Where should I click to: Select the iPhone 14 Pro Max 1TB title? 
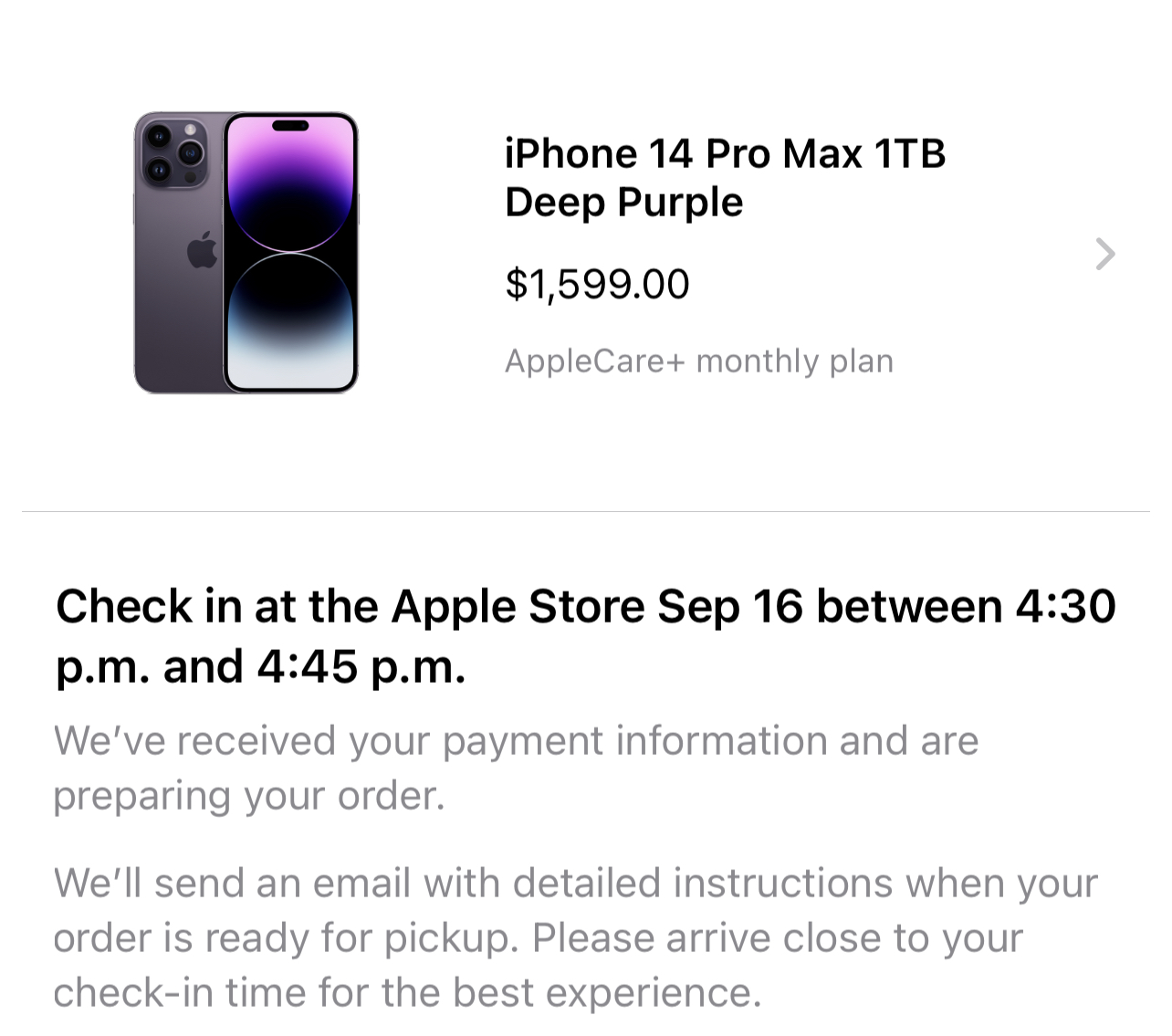[x=725, y=153]
